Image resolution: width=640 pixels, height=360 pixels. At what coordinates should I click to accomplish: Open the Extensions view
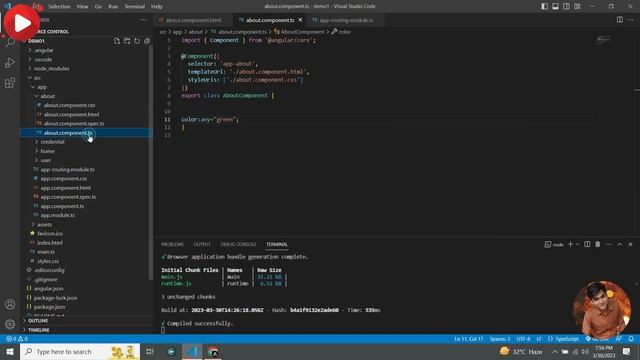pyautogui.click(x=10, y=83)
